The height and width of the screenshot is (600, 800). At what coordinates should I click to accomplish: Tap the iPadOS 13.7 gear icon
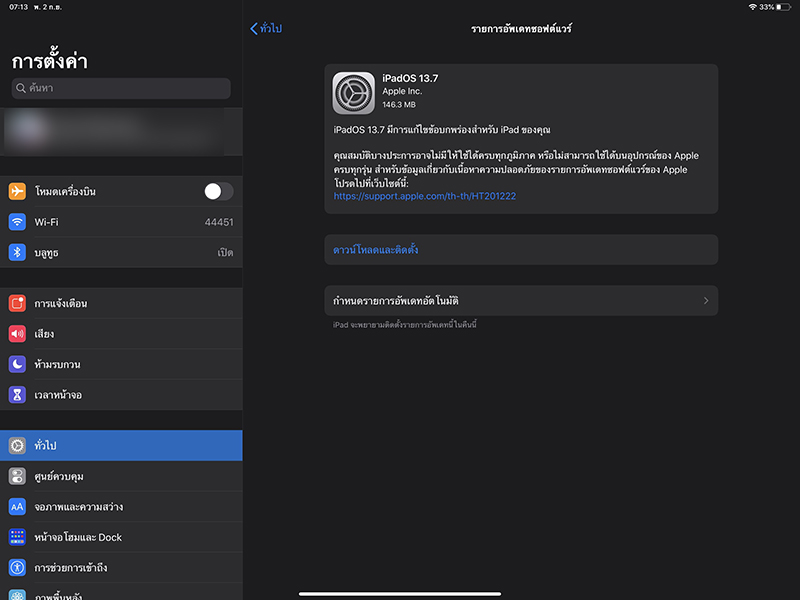click(x=353, y=93)
